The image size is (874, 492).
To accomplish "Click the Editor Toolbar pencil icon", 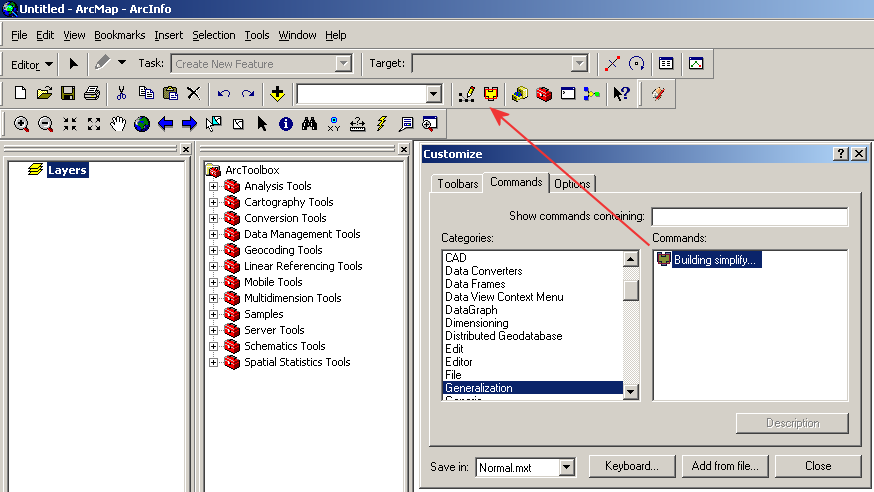I will [x=467, y=94].
